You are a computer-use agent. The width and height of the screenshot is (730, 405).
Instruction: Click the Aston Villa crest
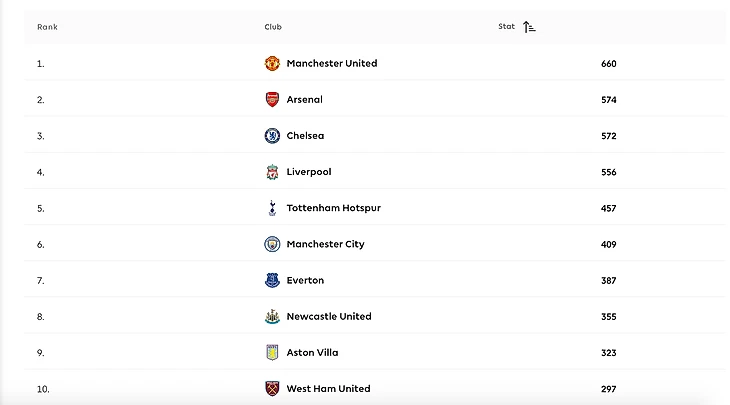[272, 353]
